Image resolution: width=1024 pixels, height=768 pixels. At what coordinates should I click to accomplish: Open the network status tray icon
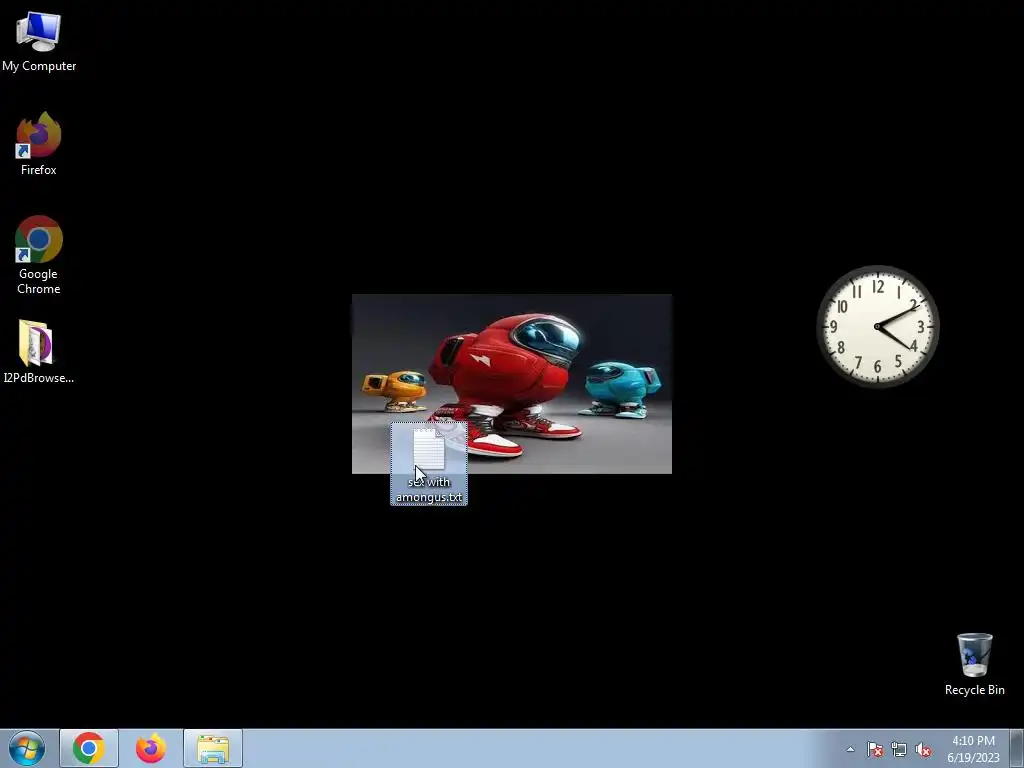(x=899, y=749)
